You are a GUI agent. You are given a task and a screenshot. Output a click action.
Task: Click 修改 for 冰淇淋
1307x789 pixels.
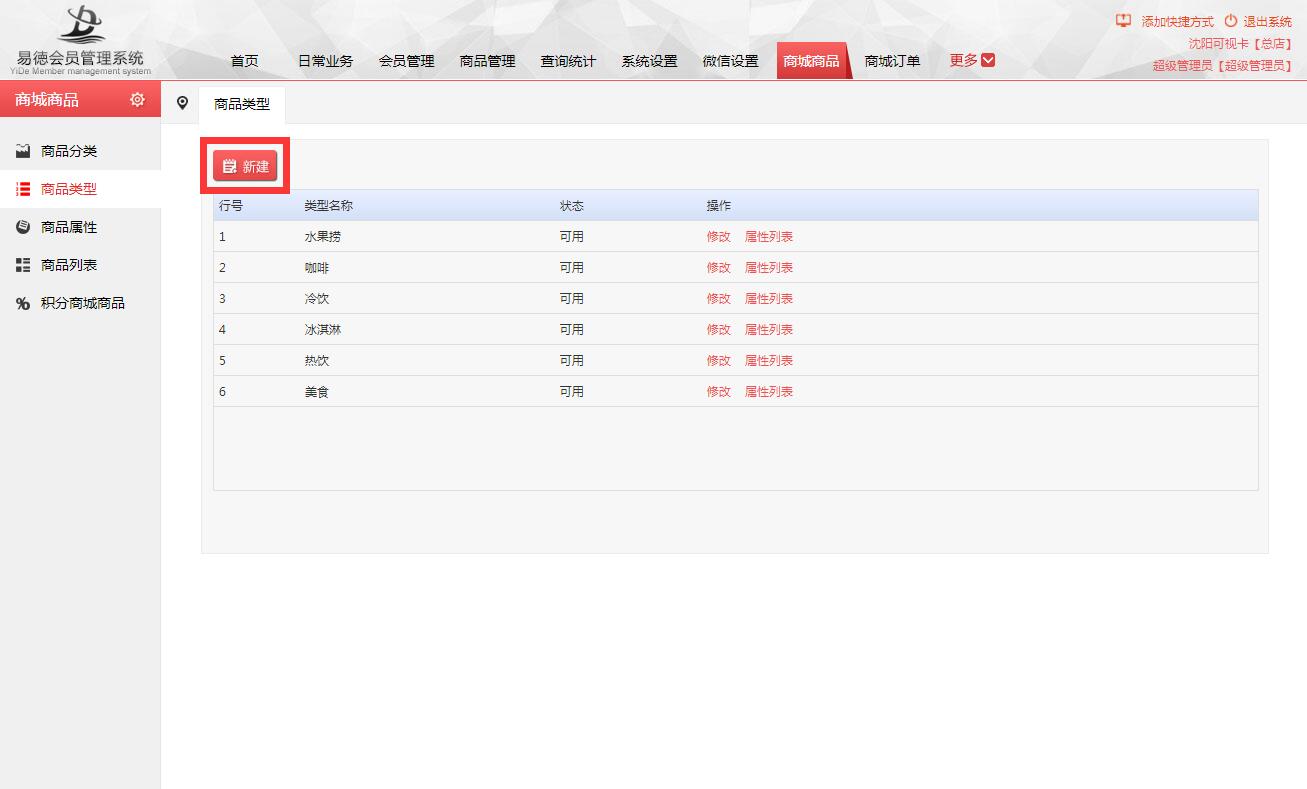(718, 330)
